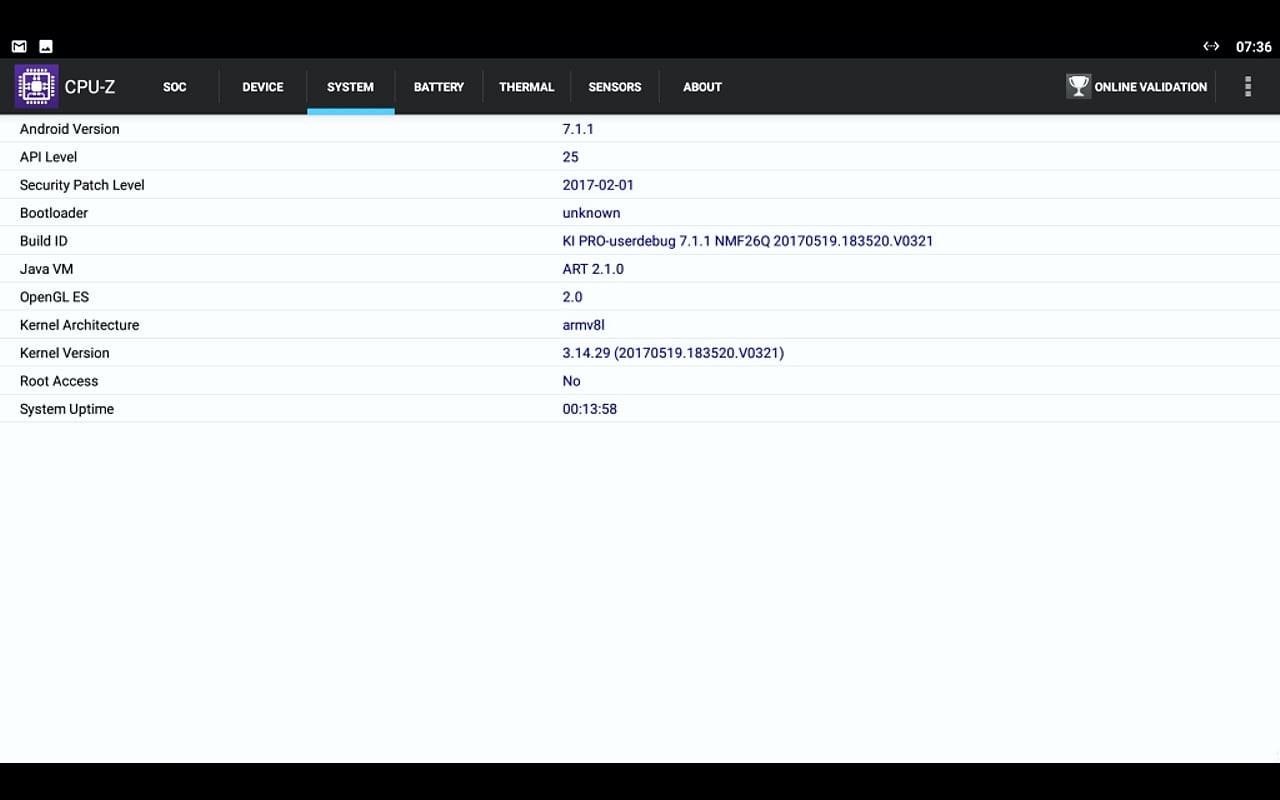Open the SENSORS tab

tap(615, 87)
